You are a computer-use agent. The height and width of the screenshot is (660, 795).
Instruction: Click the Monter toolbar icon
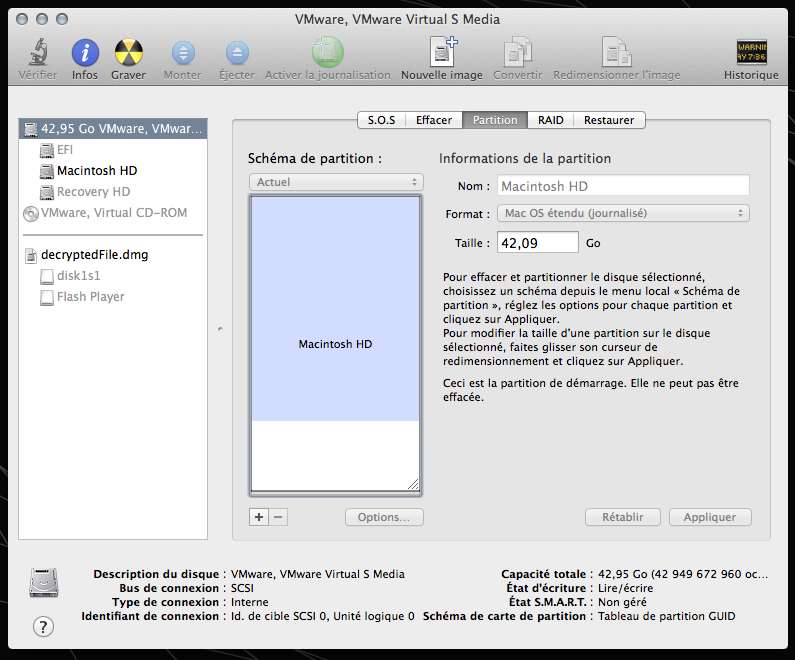183,53
